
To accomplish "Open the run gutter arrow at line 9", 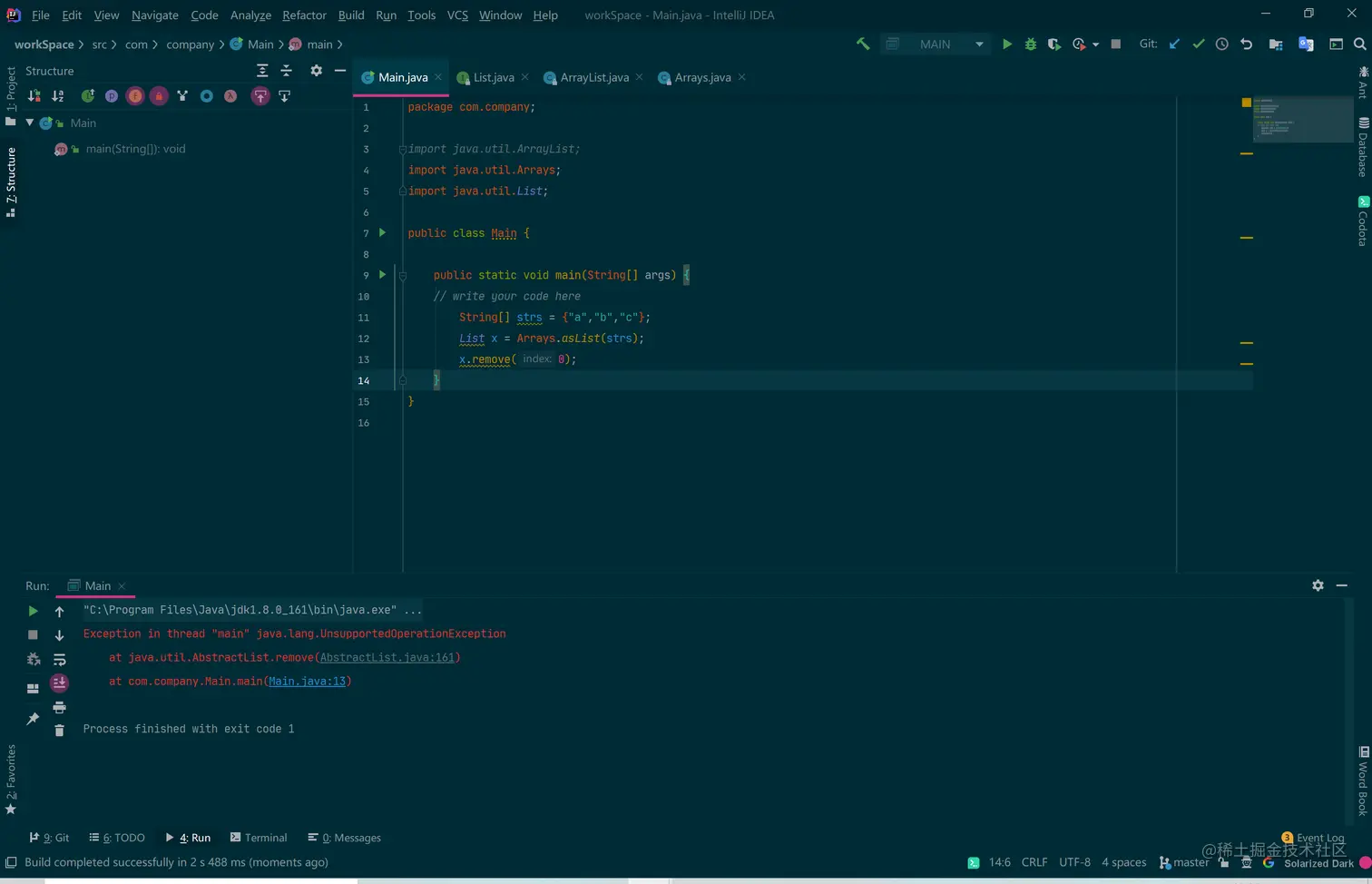I will click(382, 275).
